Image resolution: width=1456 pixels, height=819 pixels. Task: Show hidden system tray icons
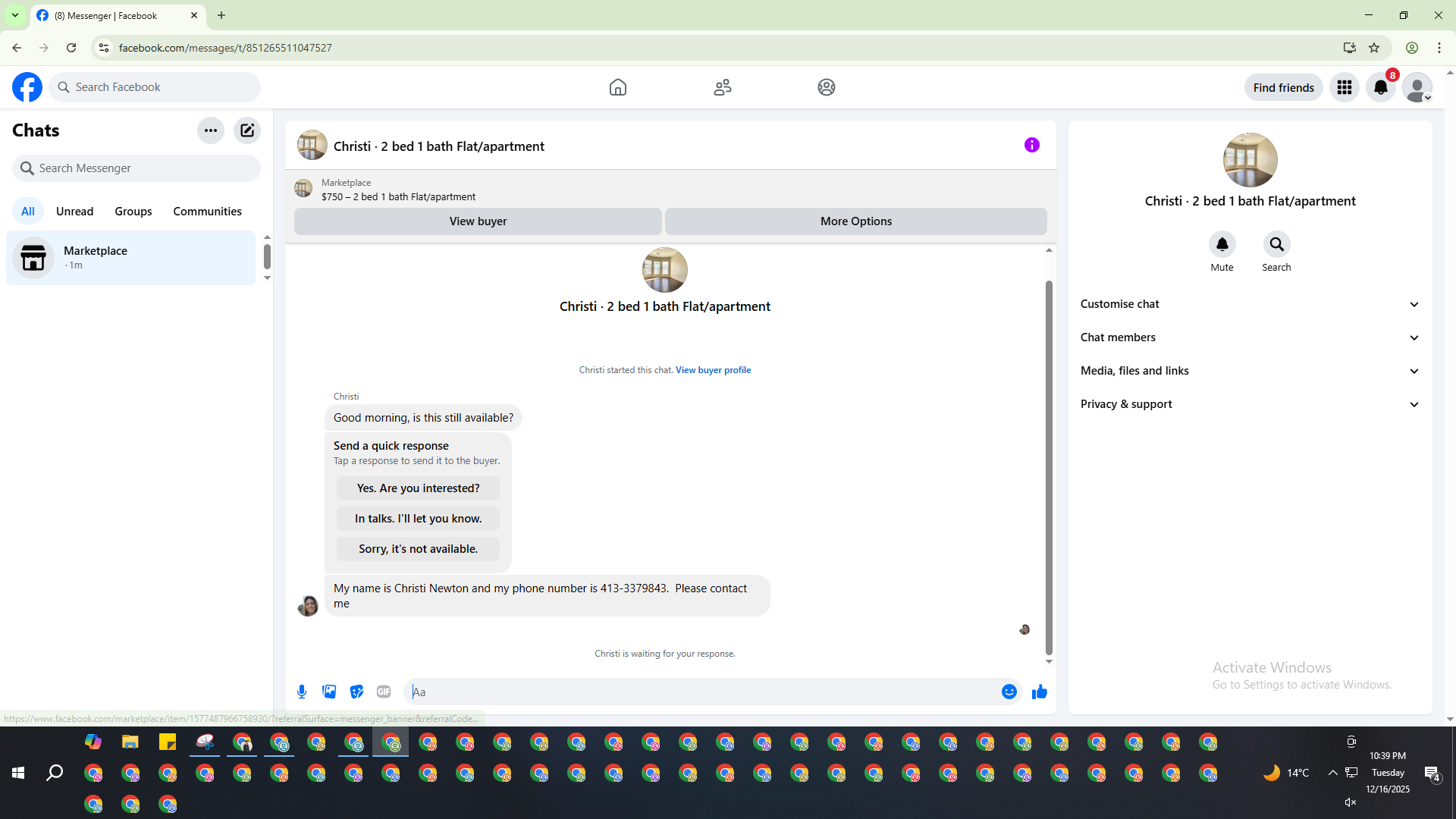(x=1333, y=773)
